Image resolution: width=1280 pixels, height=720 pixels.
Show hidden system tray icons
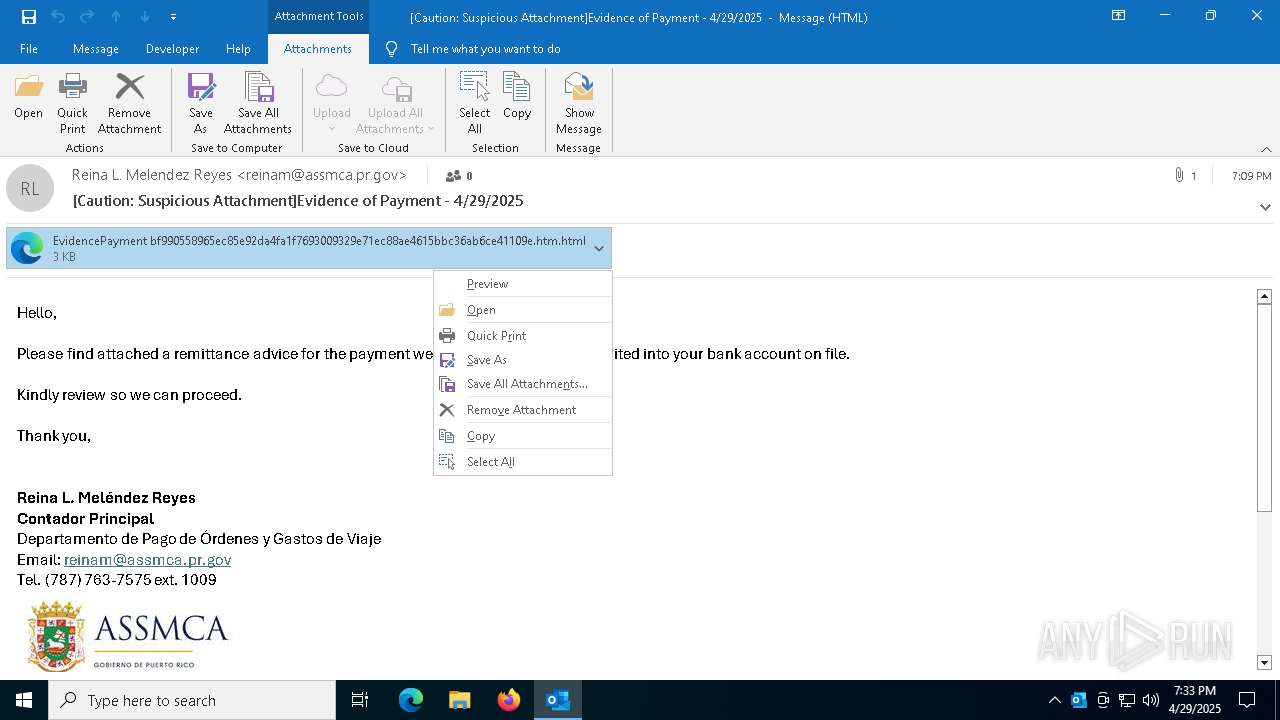tap(1055, 700)
